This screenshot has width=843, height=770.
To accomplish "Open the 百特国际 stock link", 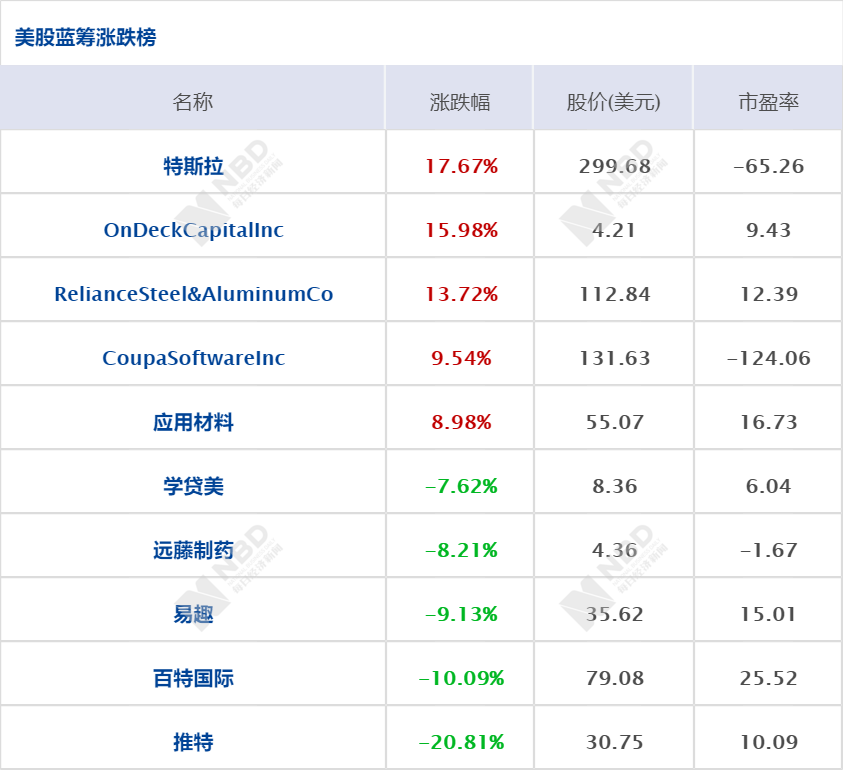I will point(193,678).
